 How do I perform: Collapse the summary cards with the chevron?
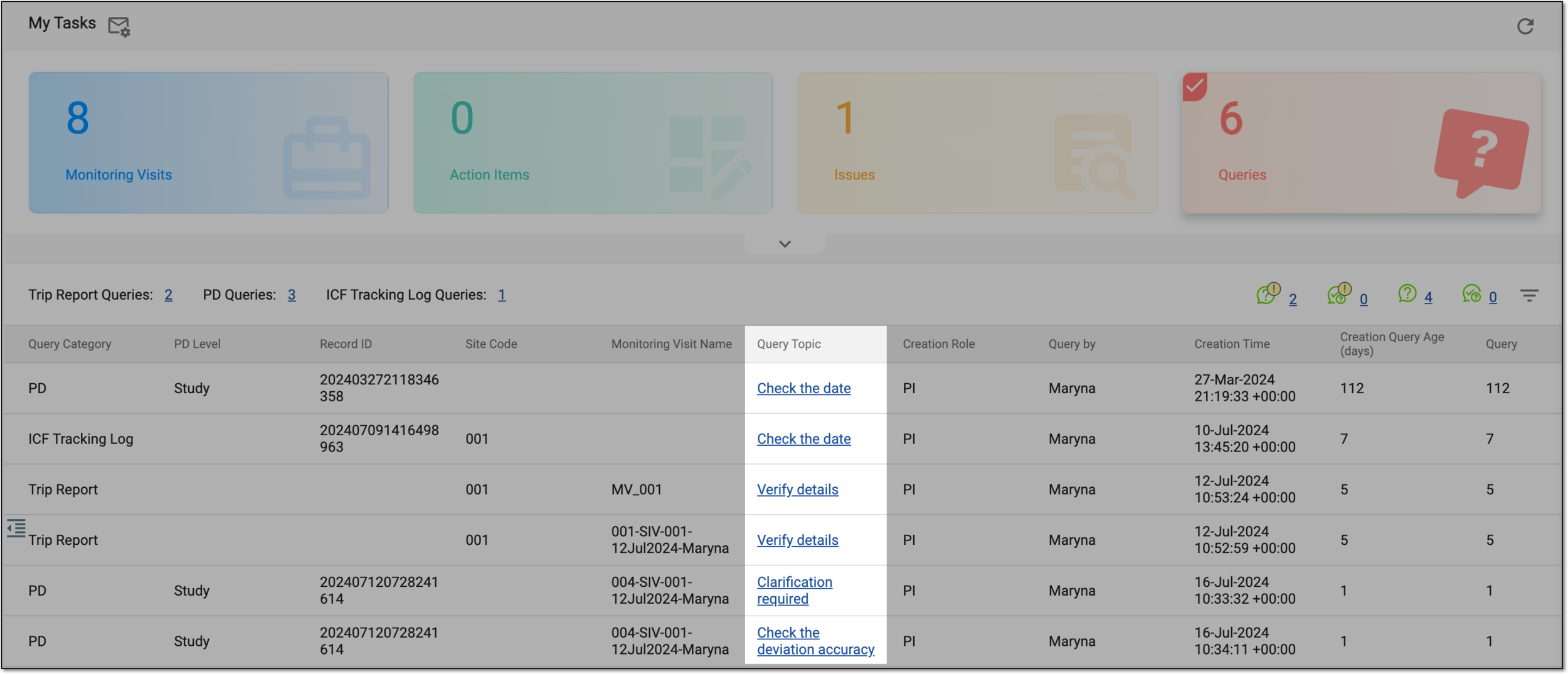[785, 244]
